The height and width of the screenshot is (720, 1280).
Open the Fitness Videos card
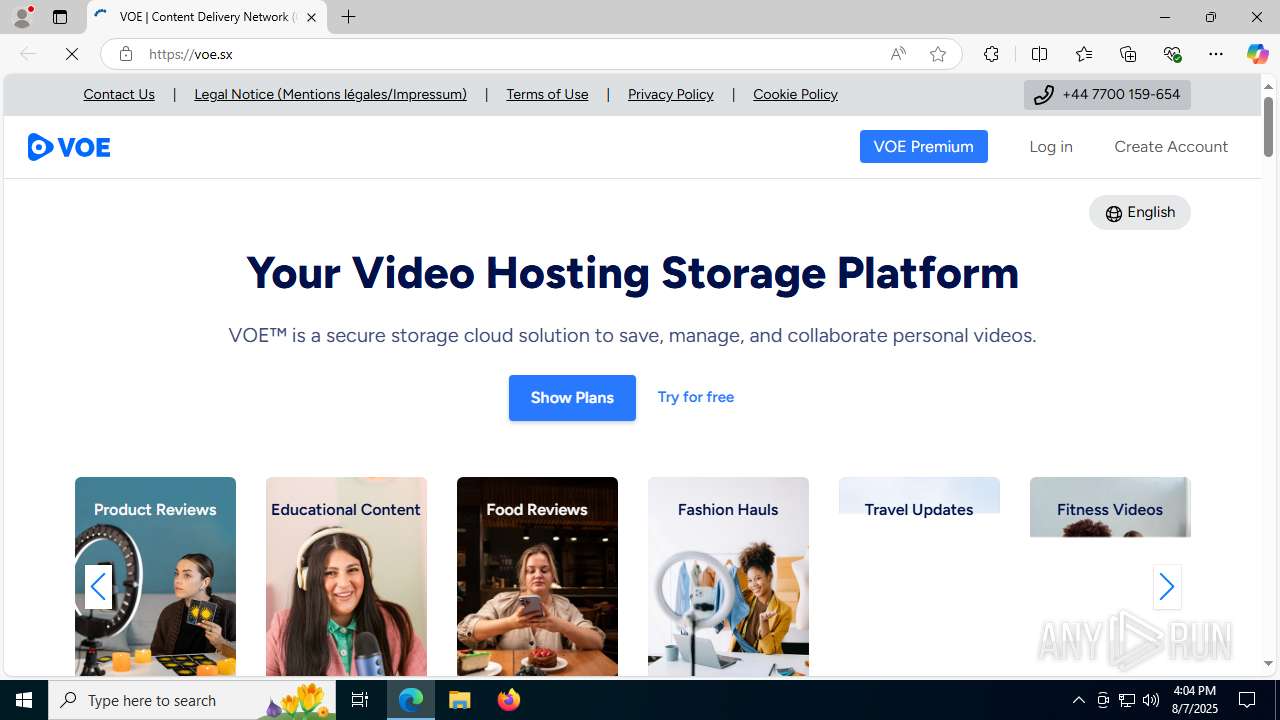1110,576
